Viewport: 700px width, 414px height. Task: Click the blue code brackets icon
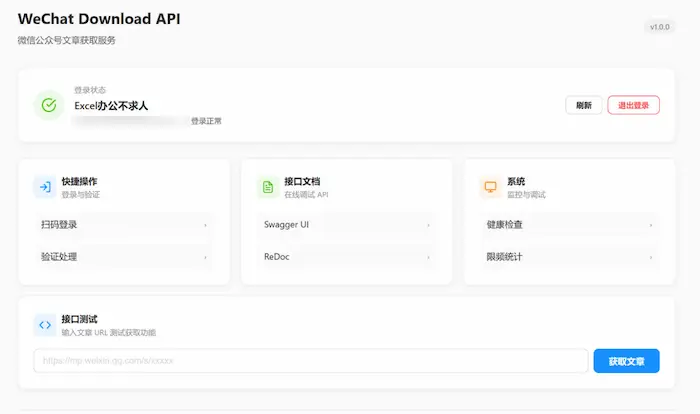(44, 325)
